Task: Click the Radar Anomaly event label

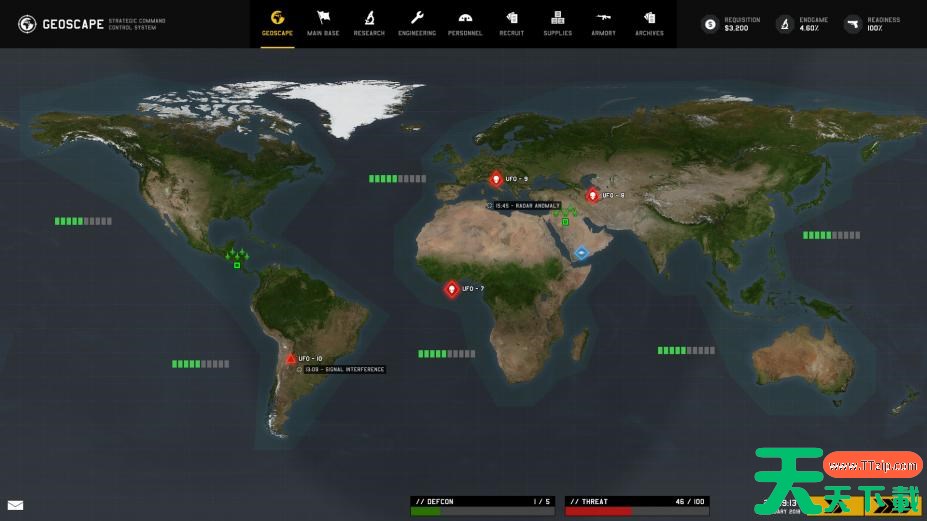Action: click(x=526, y=206)
